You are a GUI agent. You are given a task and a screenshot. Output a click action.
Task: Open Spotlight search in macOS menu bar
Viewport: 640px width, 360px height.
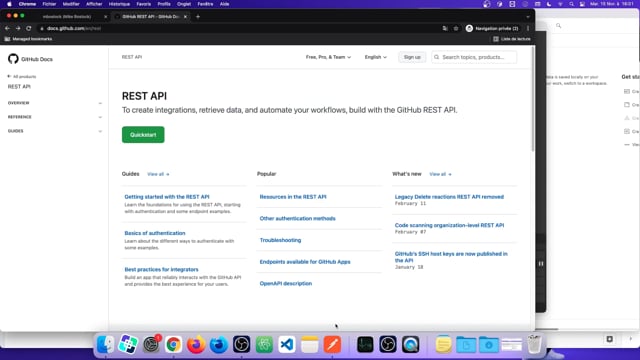coord(571,4)
